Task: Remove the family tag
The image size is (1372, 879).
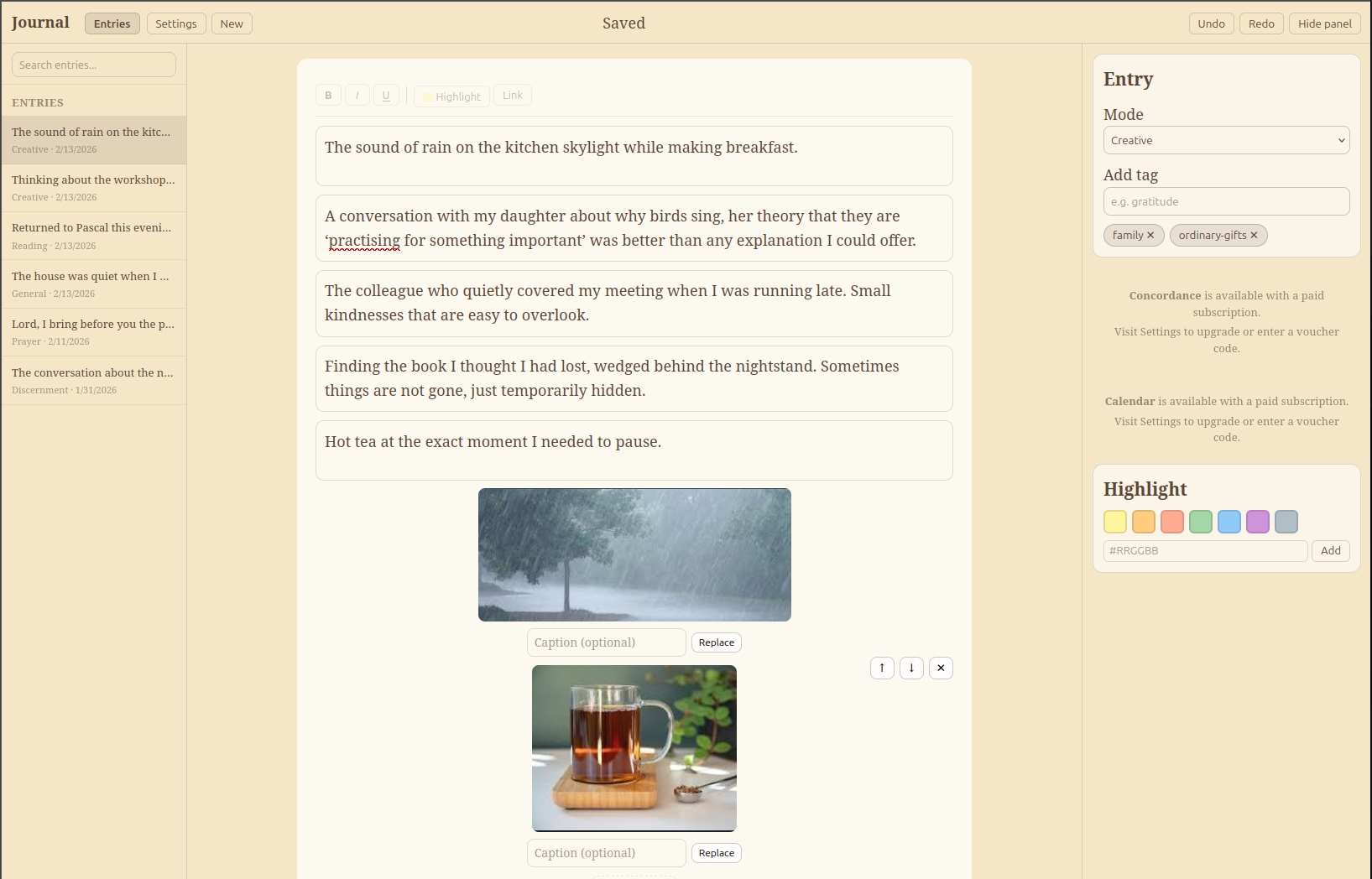Action: pos(1150,236)
